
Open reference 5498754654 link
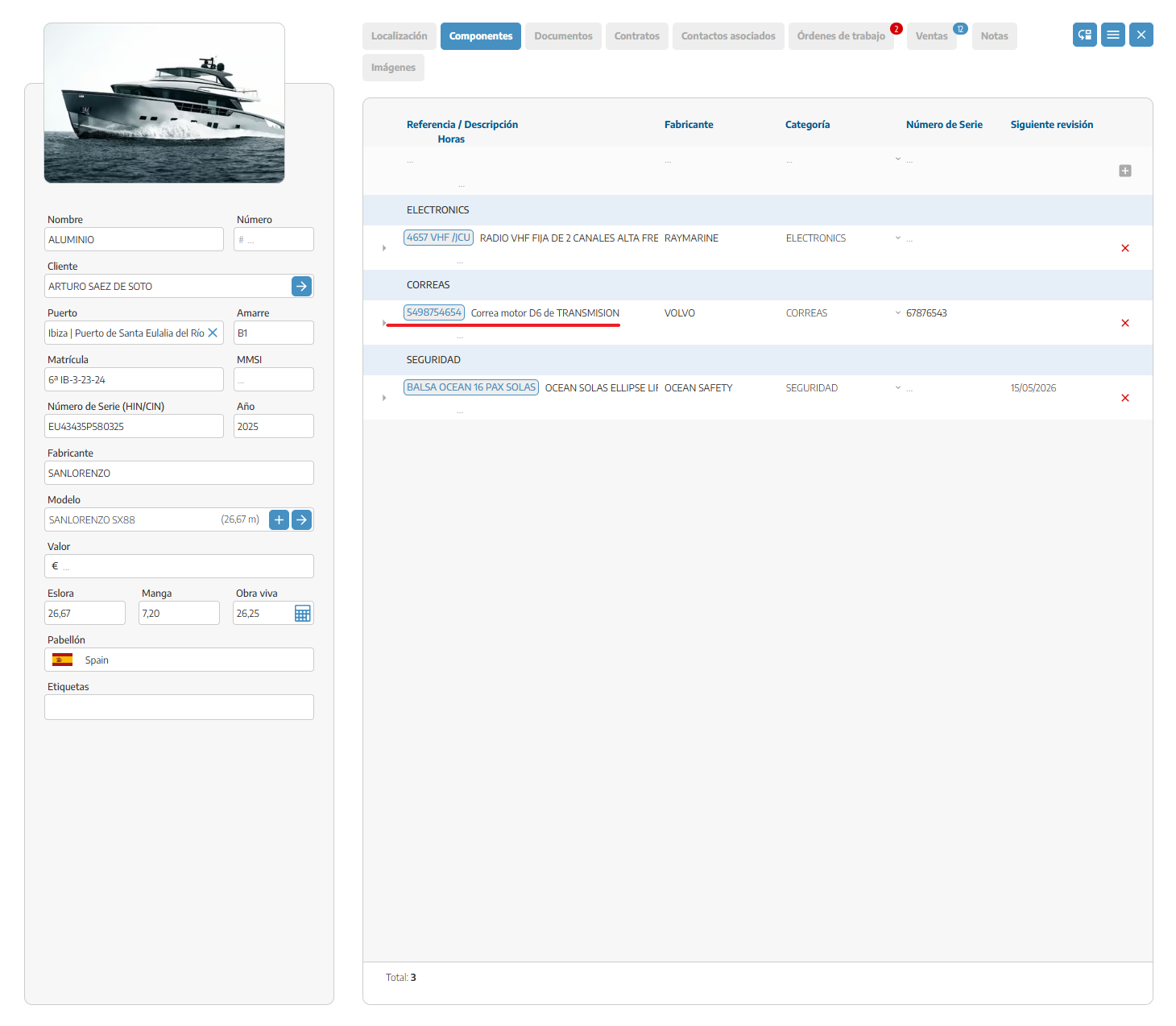434,312
